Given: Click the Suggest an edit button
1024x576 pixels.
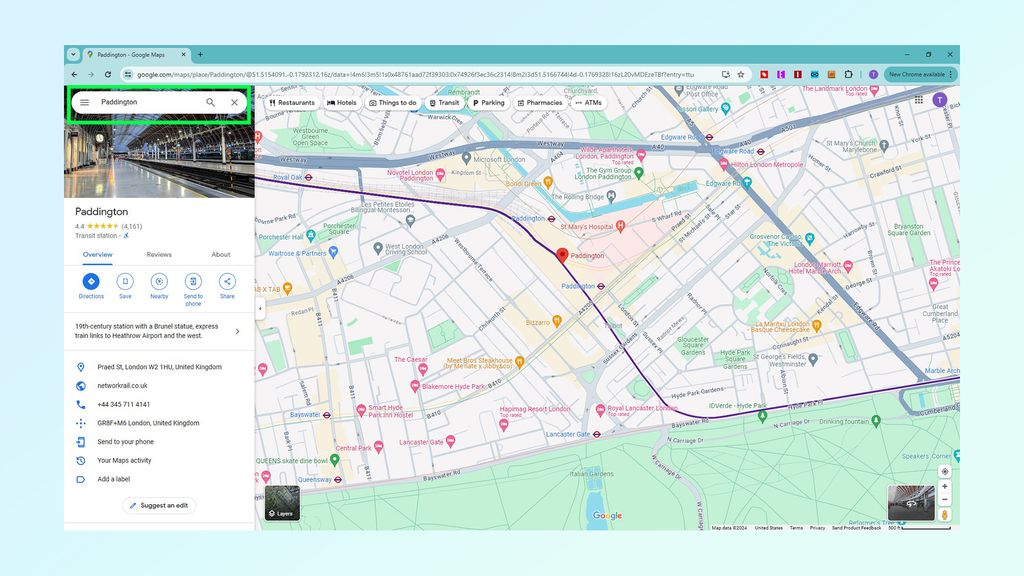Looking at the screenshot, I should (x=160, y=505).
